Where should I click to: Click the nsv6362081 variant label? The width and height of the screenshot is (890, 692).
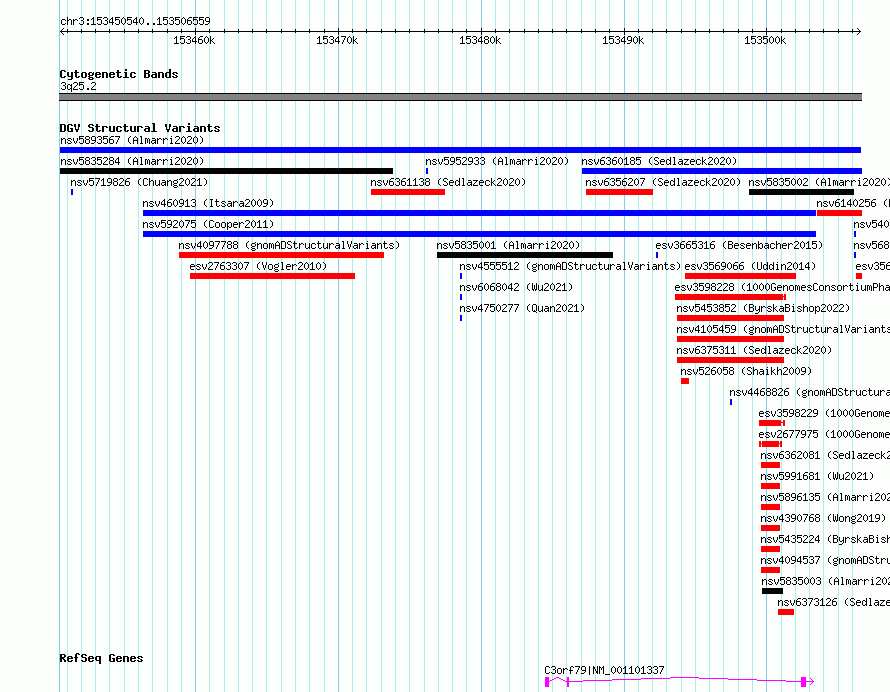825,455
